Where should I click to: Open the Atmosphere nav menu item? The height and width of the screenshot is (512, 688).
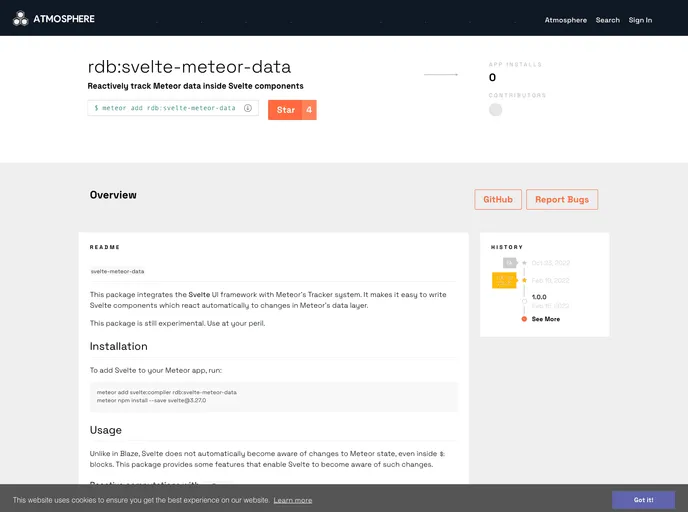pos(566,20)
